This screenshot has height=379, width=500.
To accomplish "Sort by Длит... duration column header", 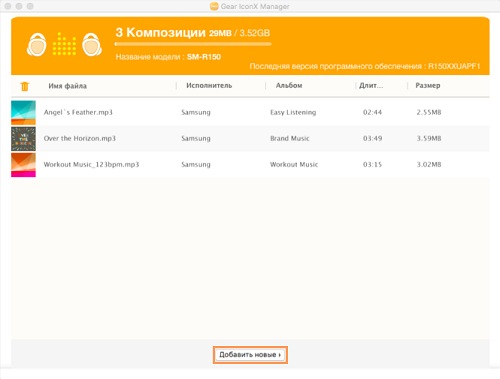I will point(371,86).
